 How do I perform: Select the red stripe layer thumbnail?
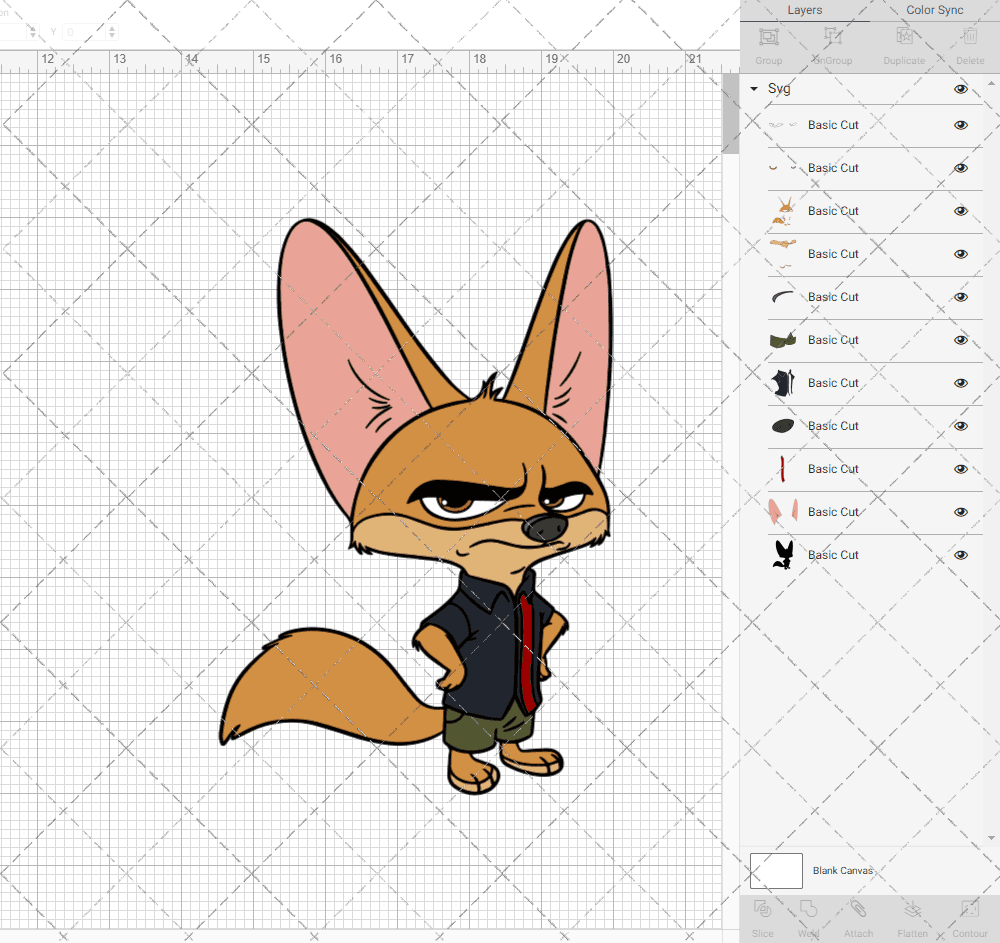pyautogui.click(x=783, y=469)
